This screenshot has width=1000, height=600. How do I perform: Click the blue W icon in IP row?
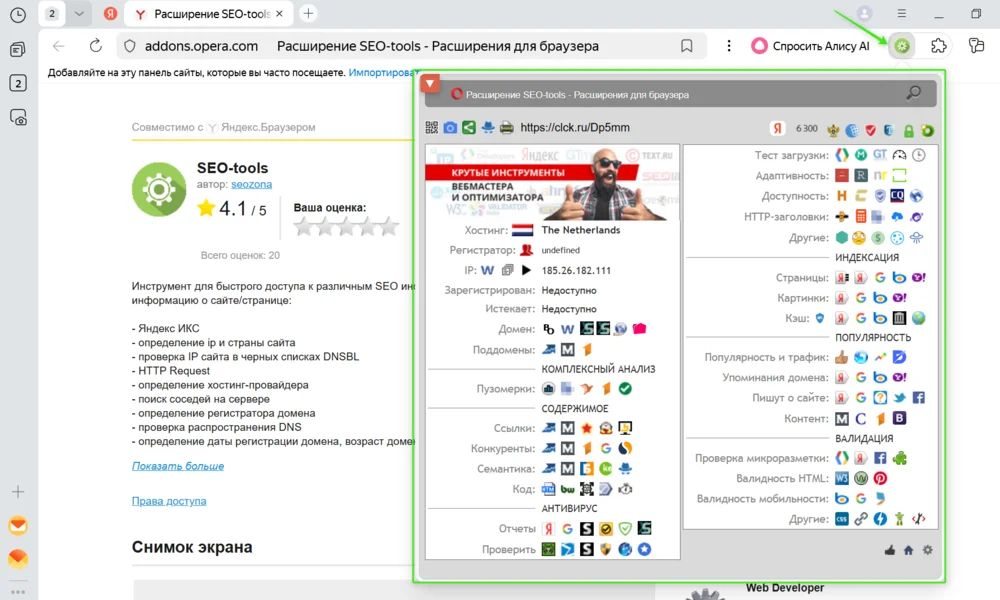tap(488, 270)
